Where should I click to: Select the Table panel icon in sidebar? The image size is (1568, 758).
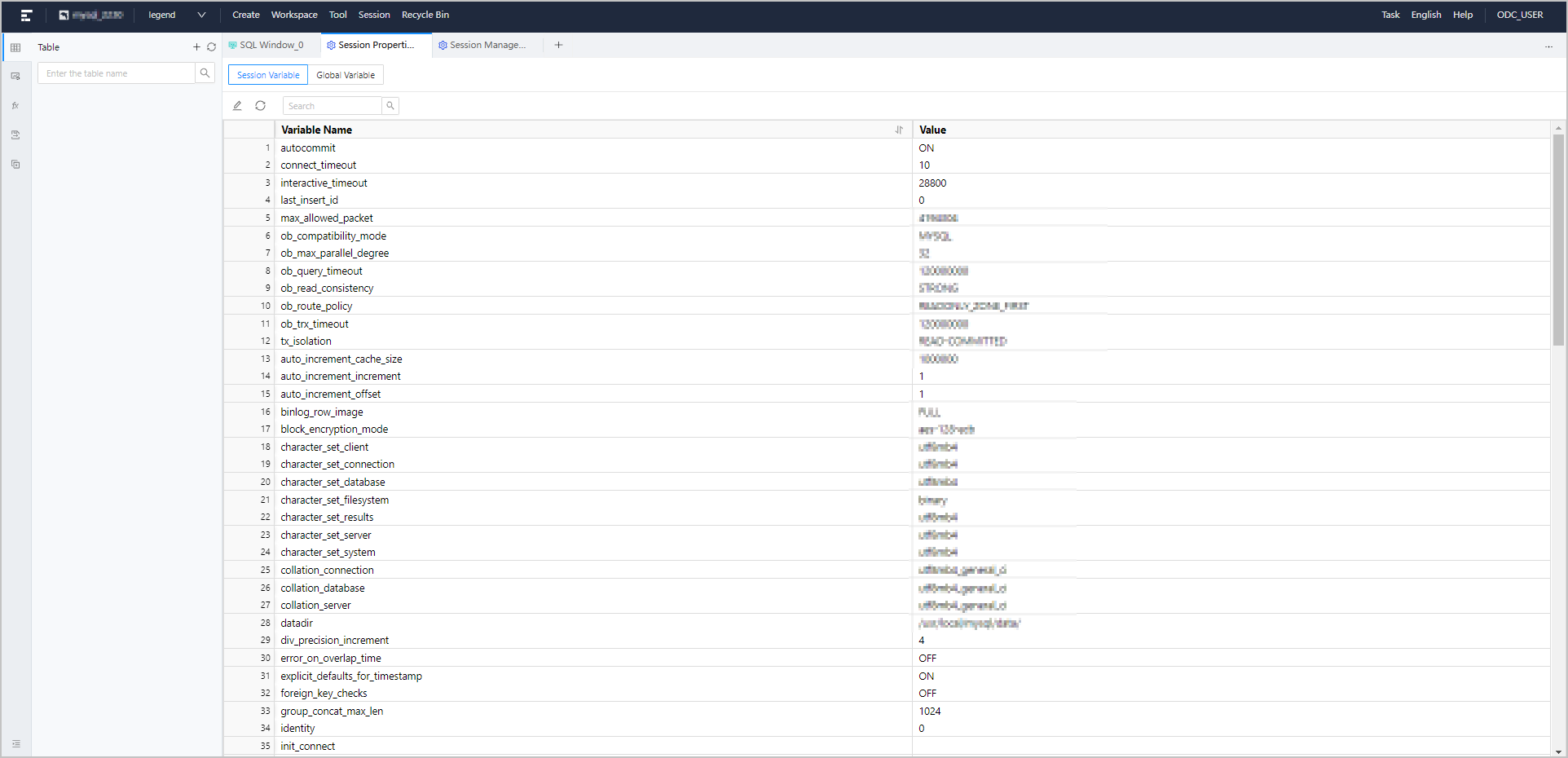pos(15,47)
